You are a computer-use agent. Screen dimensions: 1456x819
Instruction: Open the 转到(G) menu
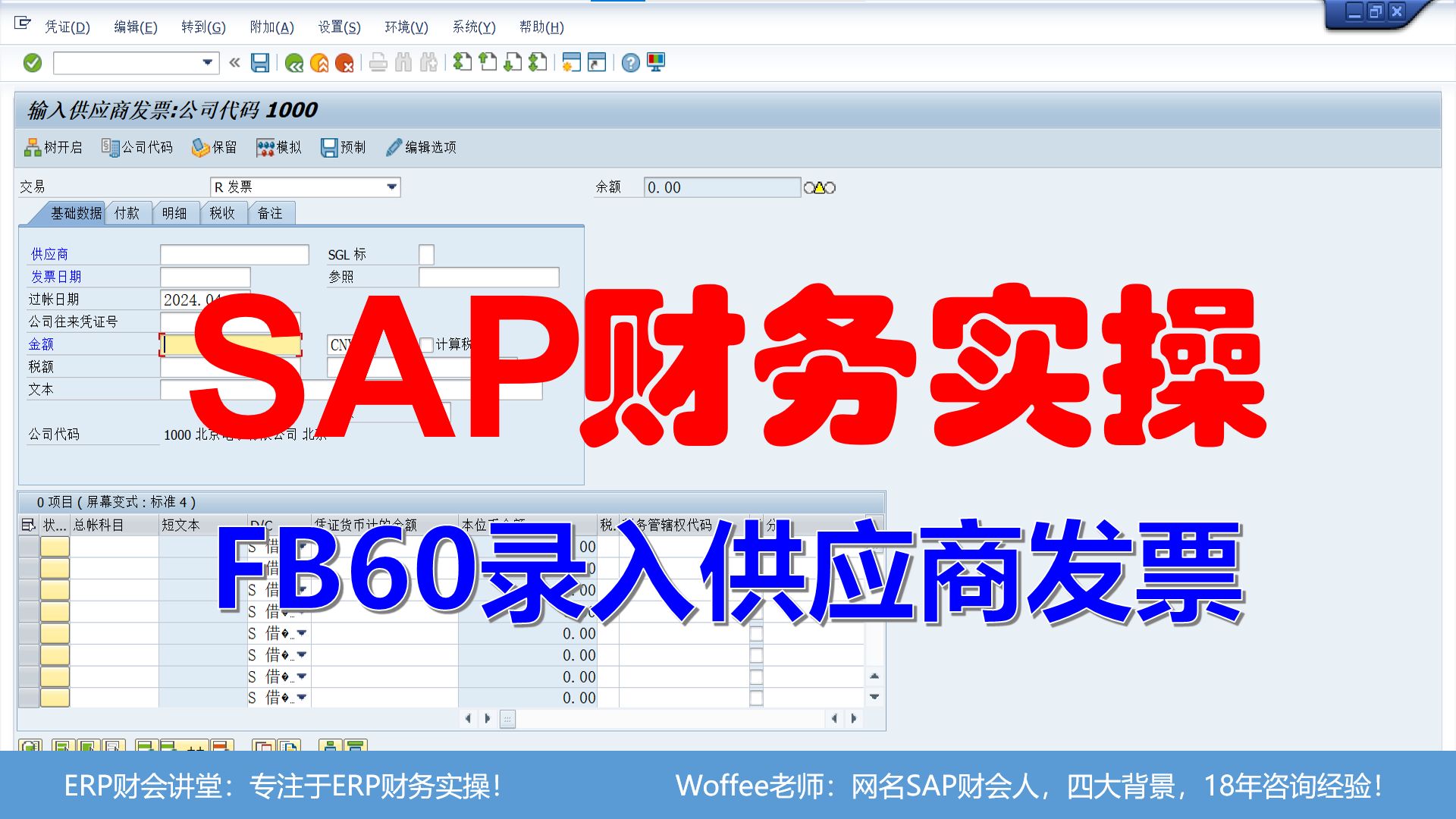pyautogui.click(x=203, y=27)
